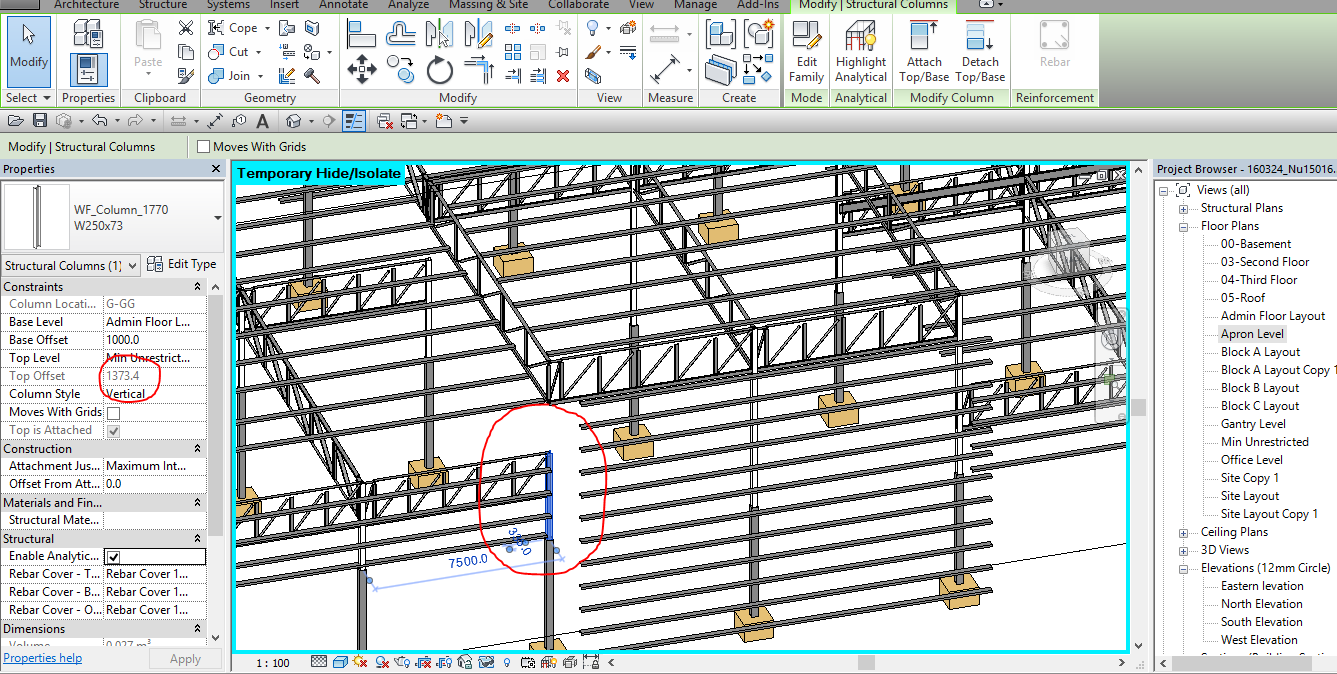Click the red Delete X icon
Viewport: 1337px width, 674px height.
pos(563,75)
